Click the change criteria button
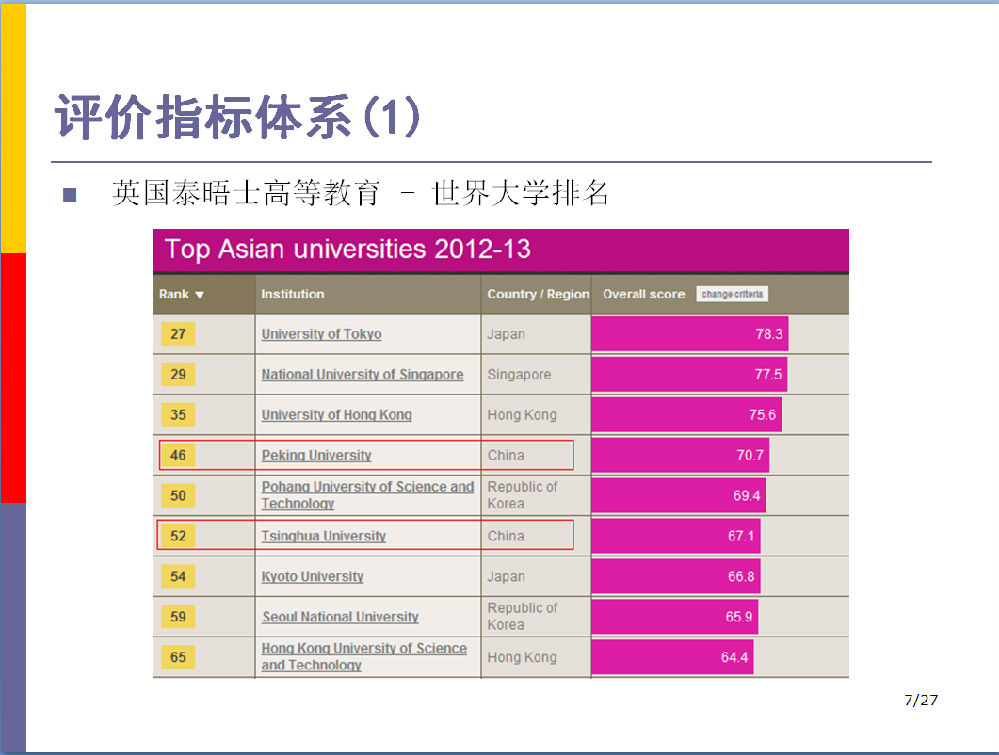 (732, 294)
